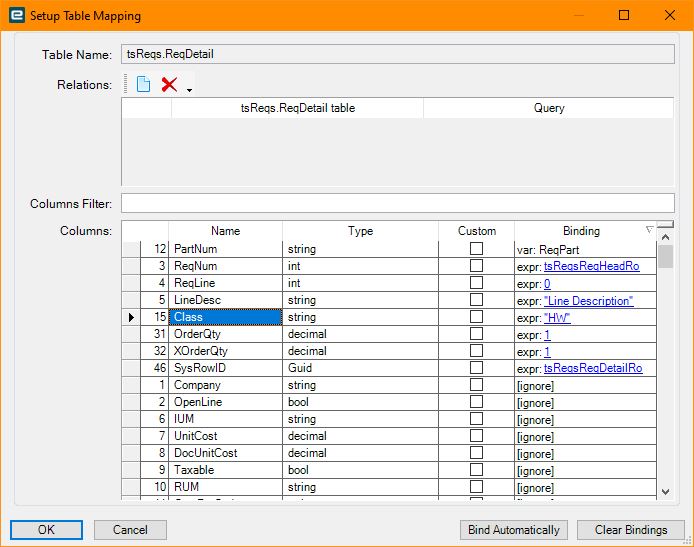The image size is (694, 547).
Task: Sort columns by the Type header
Action: point(360,231)
